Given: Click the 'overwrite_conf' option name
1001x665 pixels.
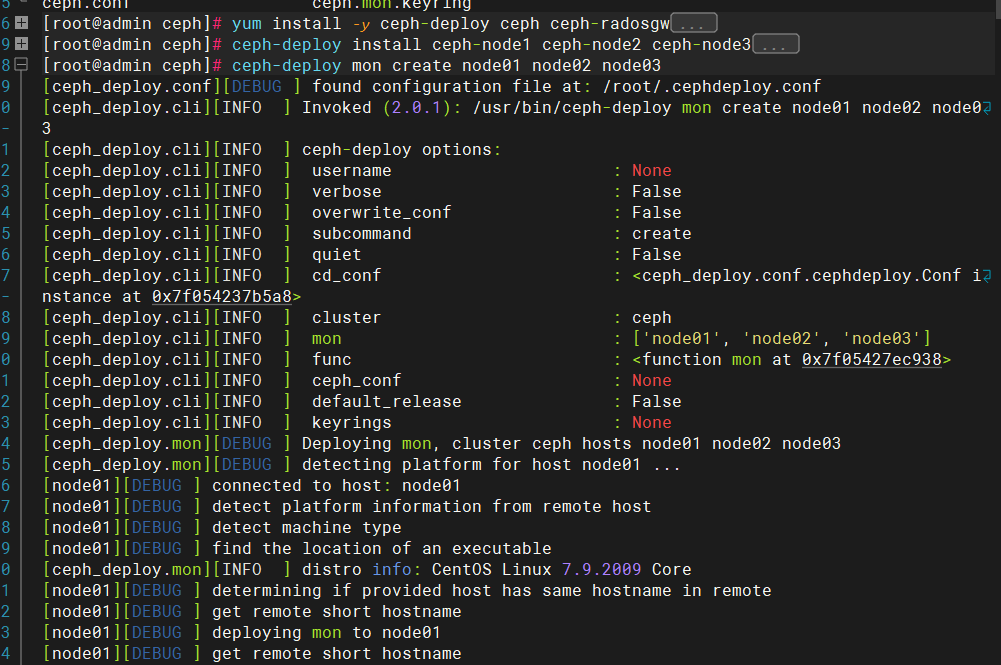Looking at the screenshot, I should (381, 213).
